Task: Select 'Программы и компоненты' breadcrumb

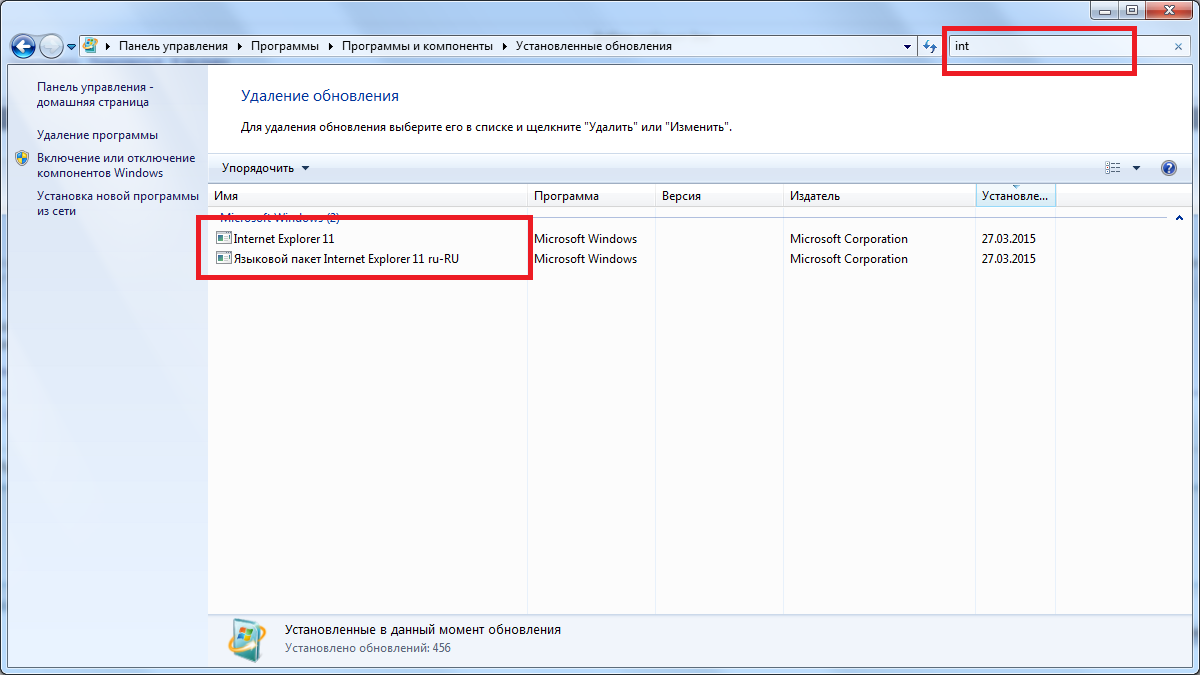Action: click(x=417, y=46)
